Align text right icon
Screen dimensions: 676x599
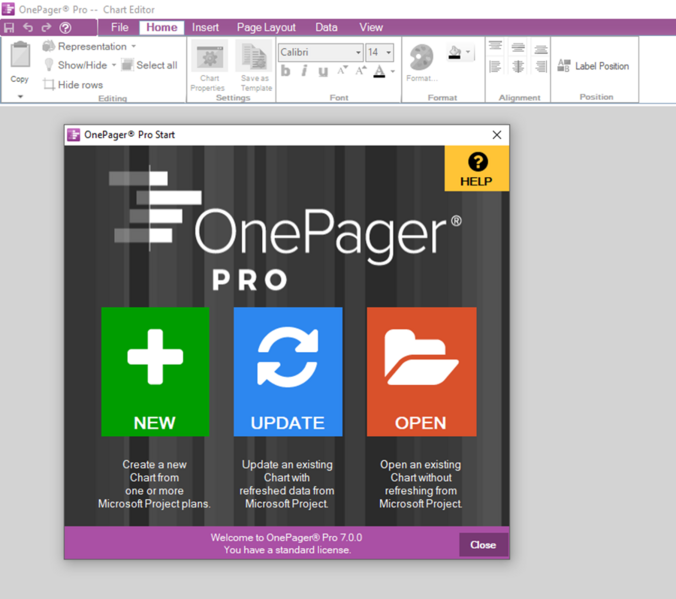(541, 66)
